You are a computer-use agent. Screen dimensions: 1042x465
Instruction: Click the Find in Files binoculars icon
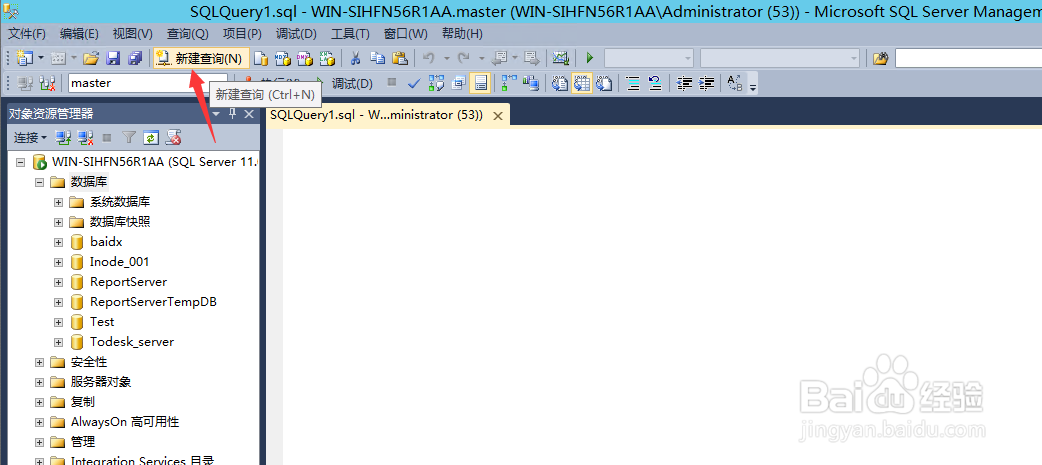(x=881, y=58)
